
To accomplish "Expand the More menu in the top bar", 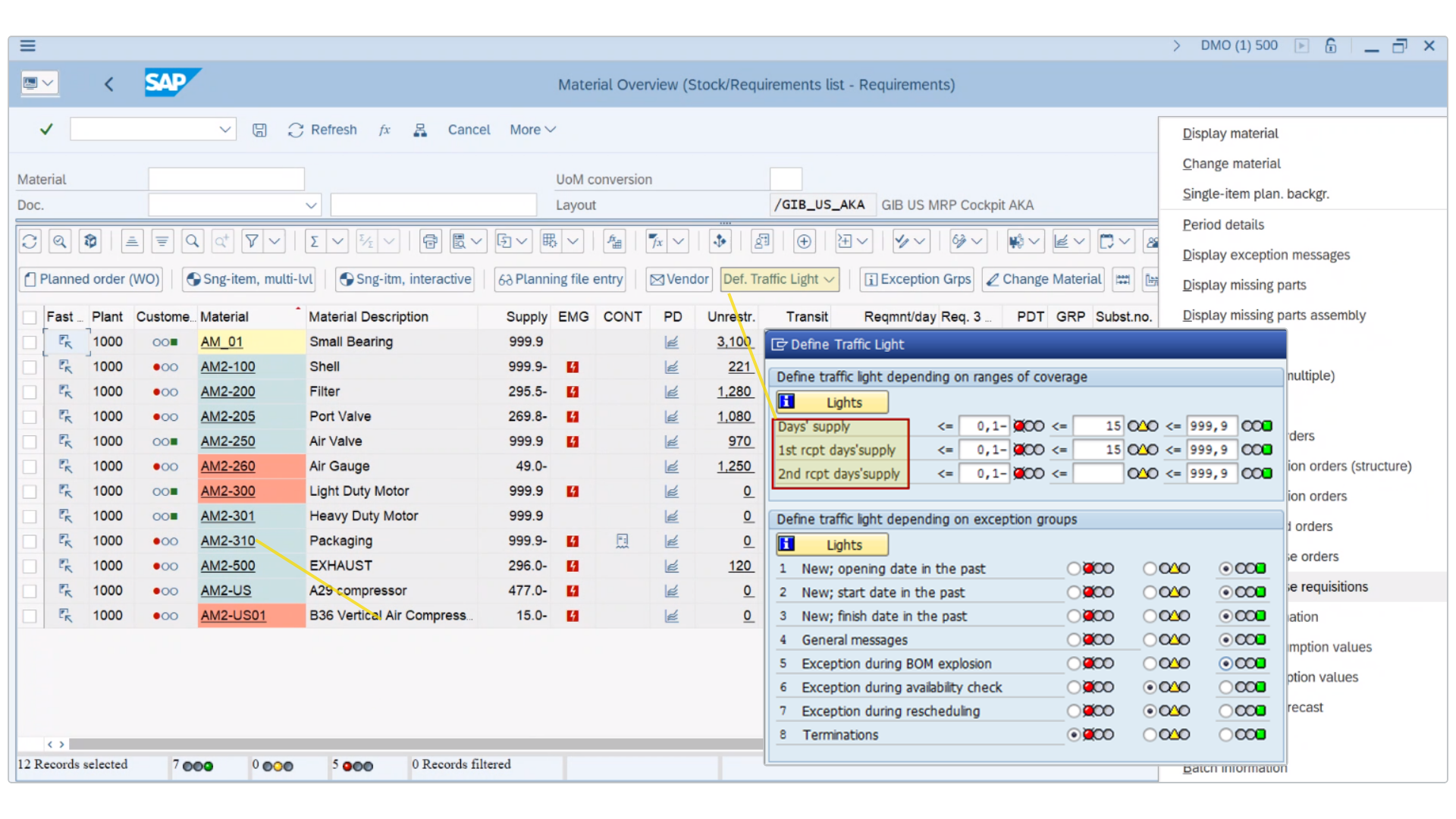I will tap(532, 130).
